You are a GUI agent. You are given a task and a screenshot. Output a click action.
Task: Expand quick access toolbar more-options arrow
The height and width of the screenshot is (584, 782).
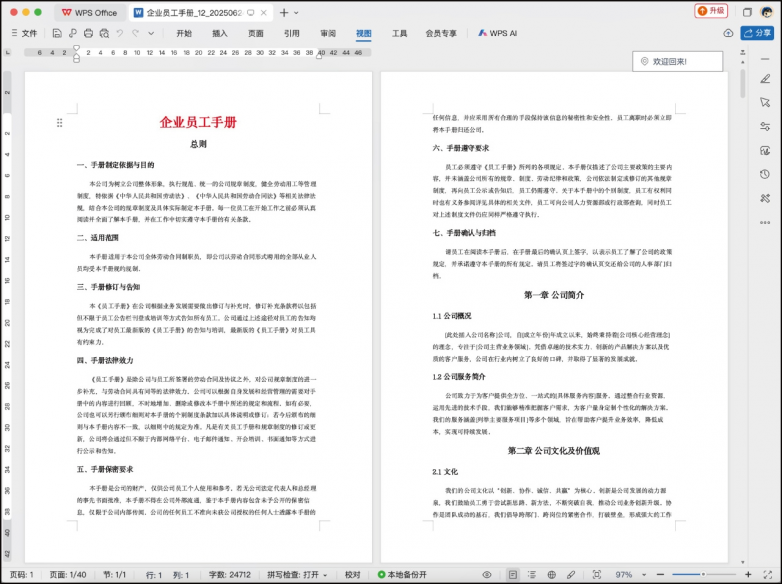(153, 33)
